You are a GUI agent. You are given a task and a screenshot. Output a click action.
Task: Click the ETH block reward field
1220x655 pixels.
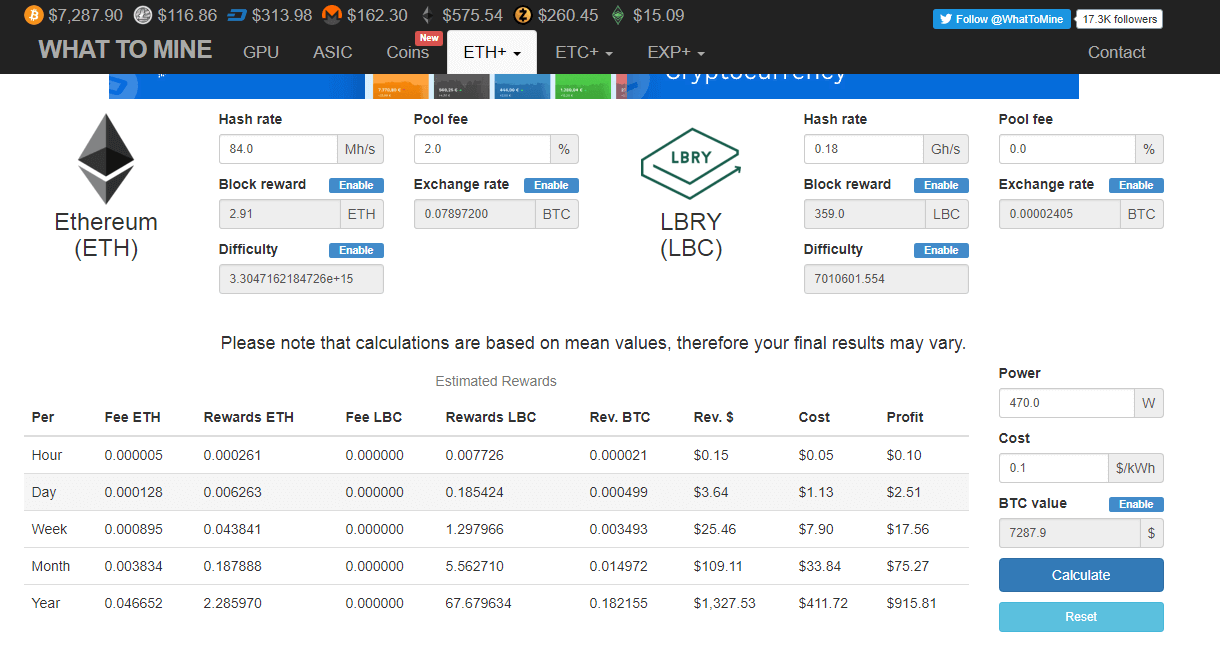(280, 214)
